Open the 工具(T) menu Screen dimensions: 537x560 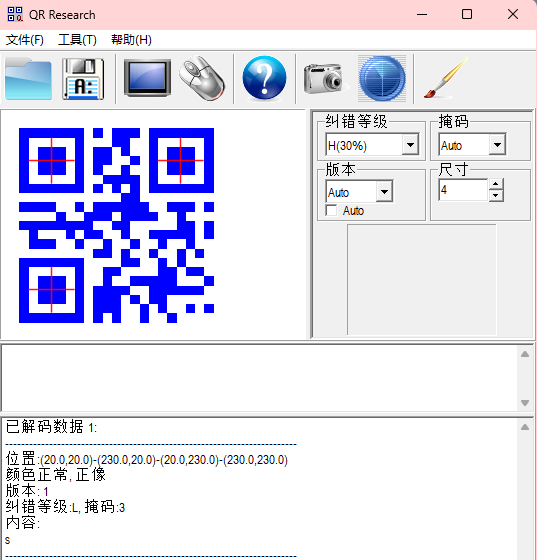point(77,40)
